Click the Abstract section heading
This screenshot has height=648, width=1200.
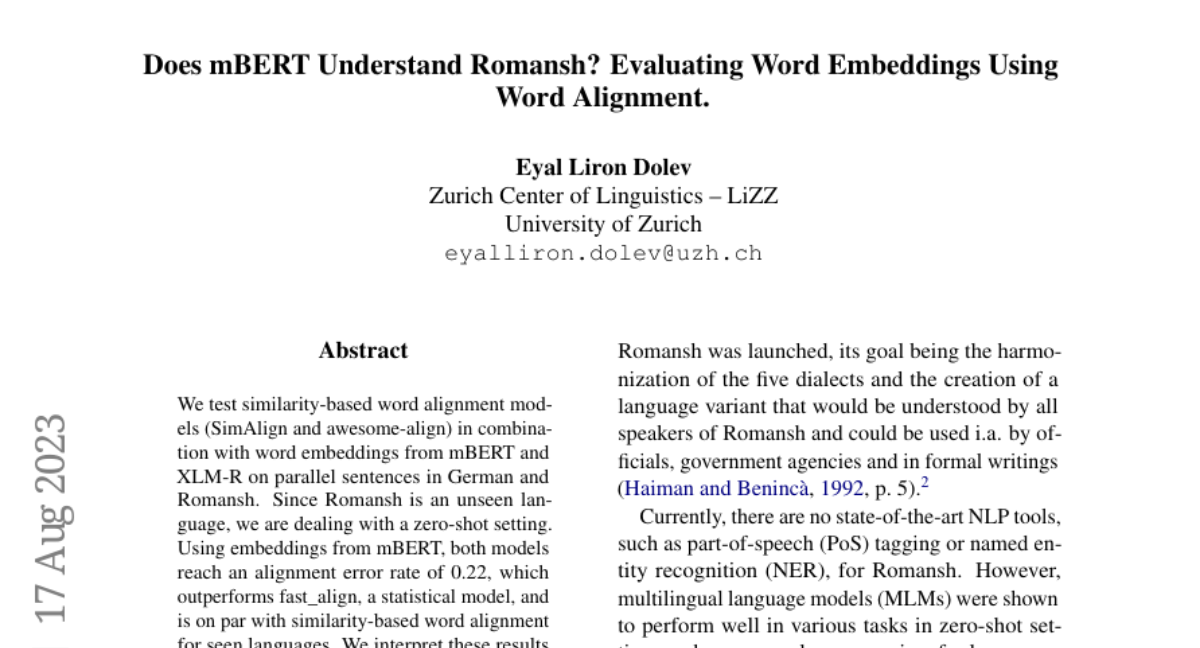[x=363, y=351]
